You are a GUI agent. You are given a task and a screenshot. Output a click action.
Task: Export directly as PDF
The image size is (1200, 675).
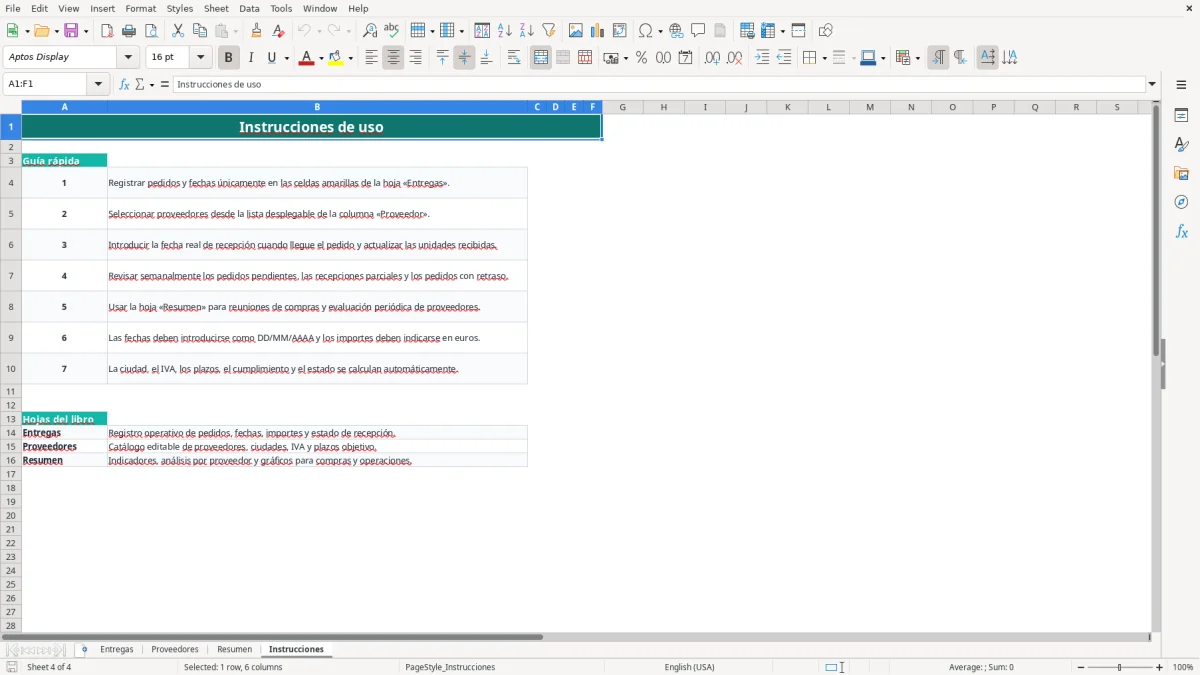107,31
